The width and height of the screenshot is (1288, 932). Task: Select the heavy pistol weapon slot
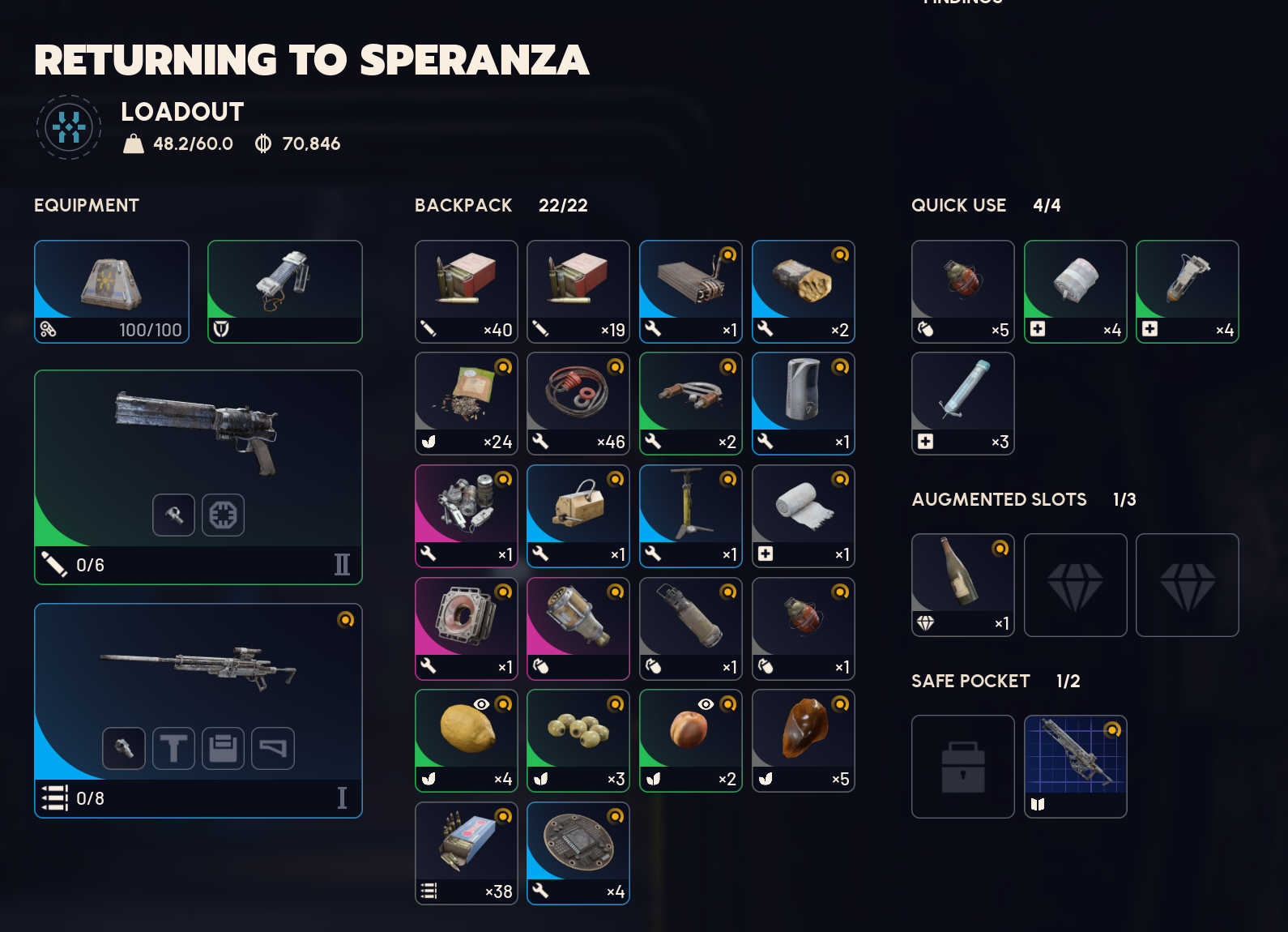tap(198, 477)
